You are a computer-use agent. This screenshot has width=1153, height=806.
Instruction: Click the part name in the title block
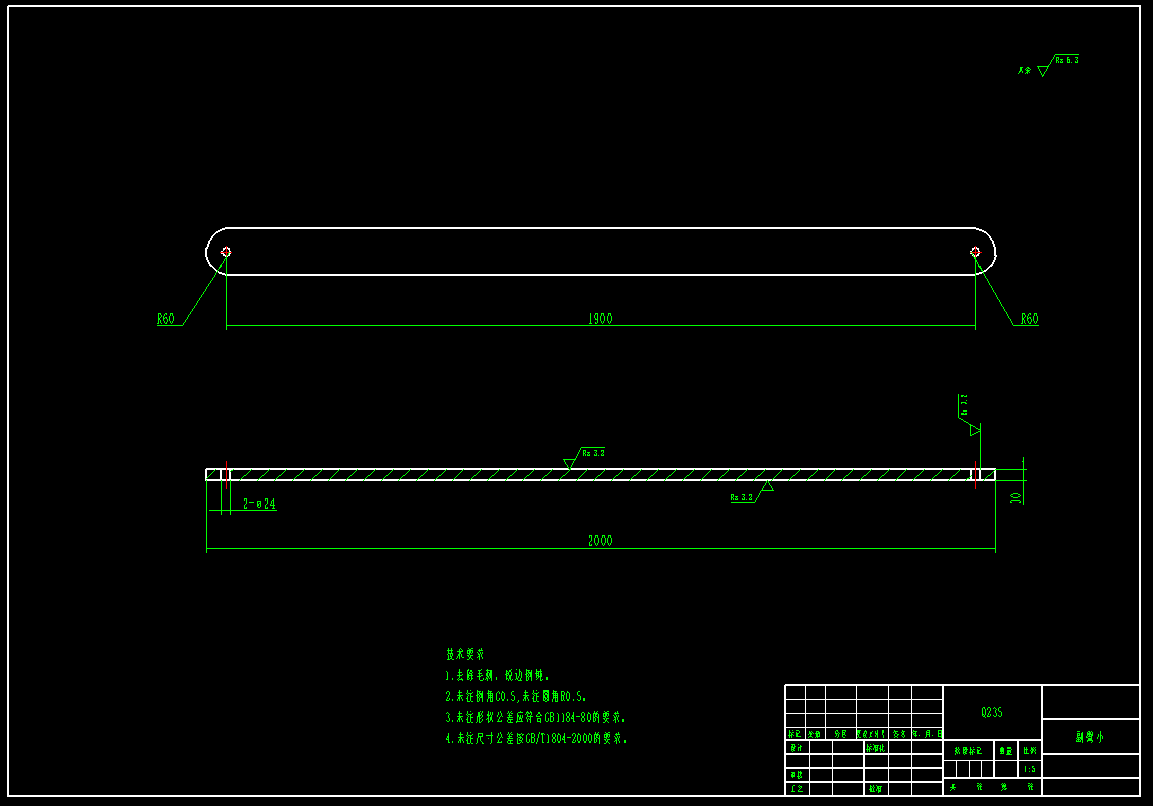click(x=1090, y=737)
